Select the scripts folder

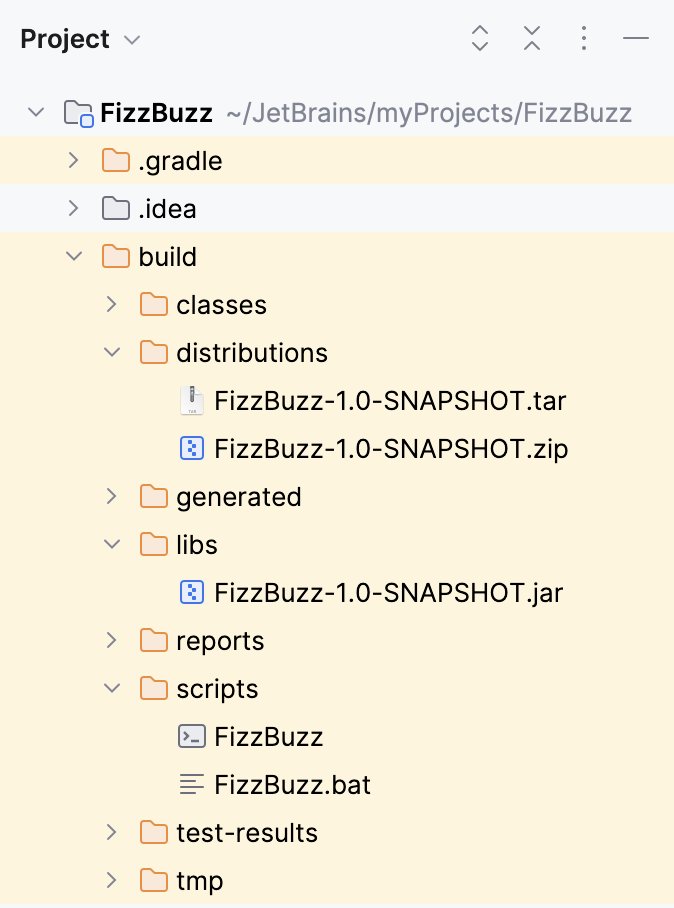[217, 688]
